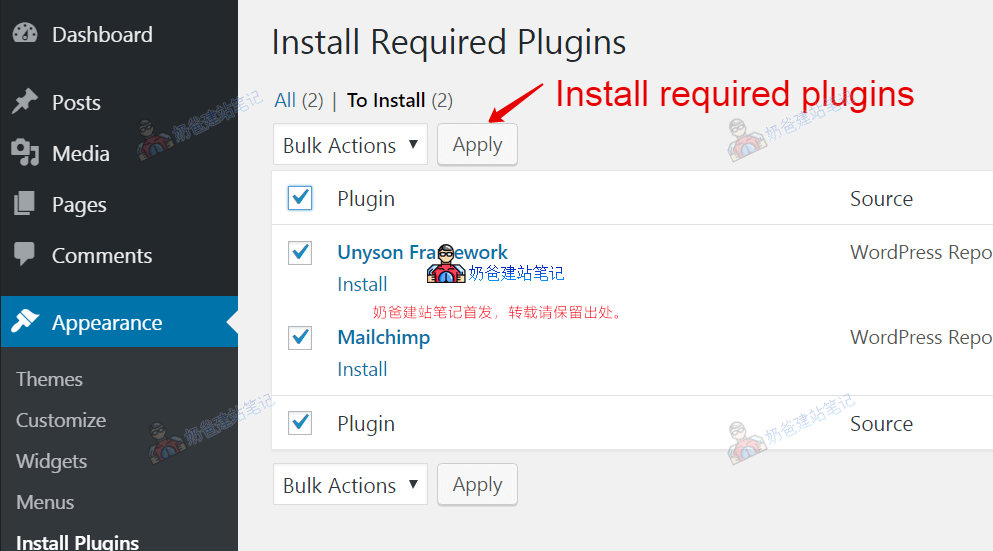Click the top Apply button
This screenshot has width=993, height=551.
click(478, 144)
